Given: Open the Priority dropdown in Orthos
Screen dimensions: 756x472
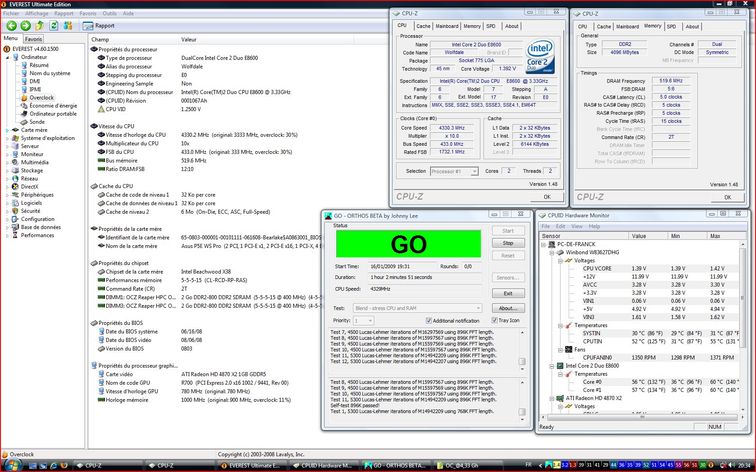Looking at the screenshot, I should [x=364, y=321].
